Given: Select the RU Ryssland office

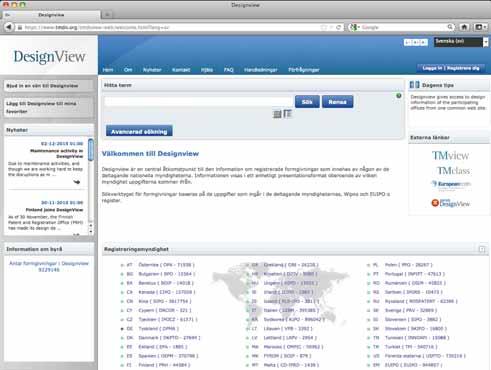Looking at the screenshot, I should (412, 301).
